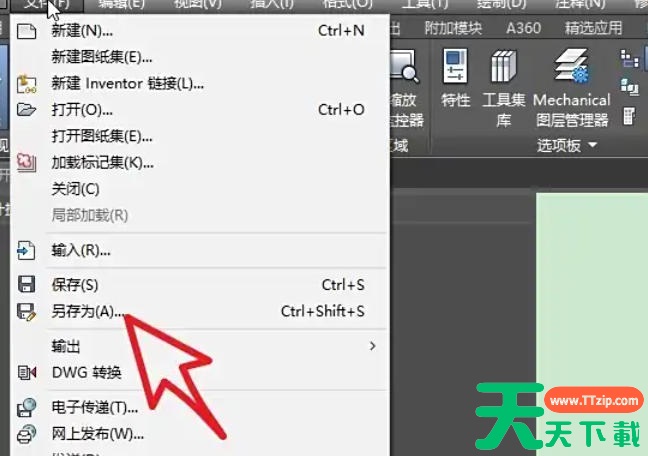This screenshot has height=456, width=648.
Task: Open the Mechanical layer manager icon
Action: pos(571,67)
